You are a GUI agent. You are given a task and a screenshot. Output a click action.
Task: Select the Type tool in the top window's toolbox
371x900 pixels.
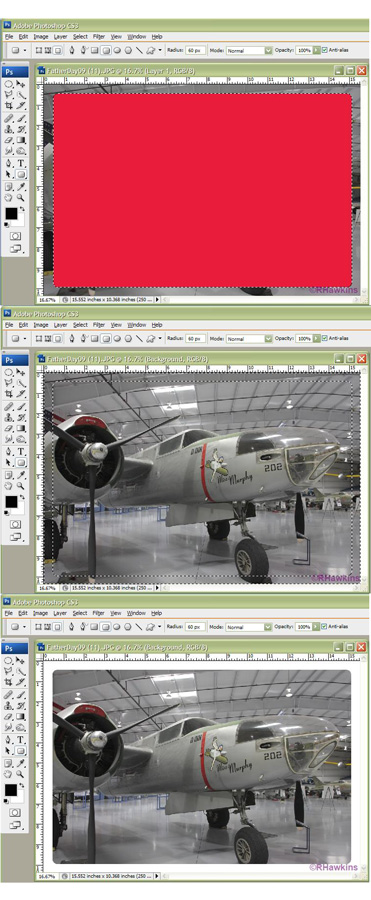(x=21, y=163)
